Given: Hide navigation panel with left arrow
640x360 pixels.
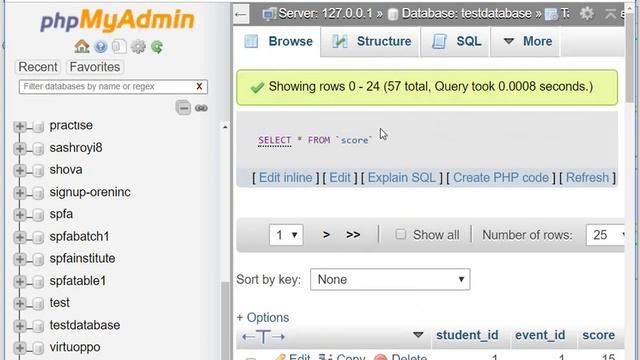Looking at the screenshot, I should [241, 15].
